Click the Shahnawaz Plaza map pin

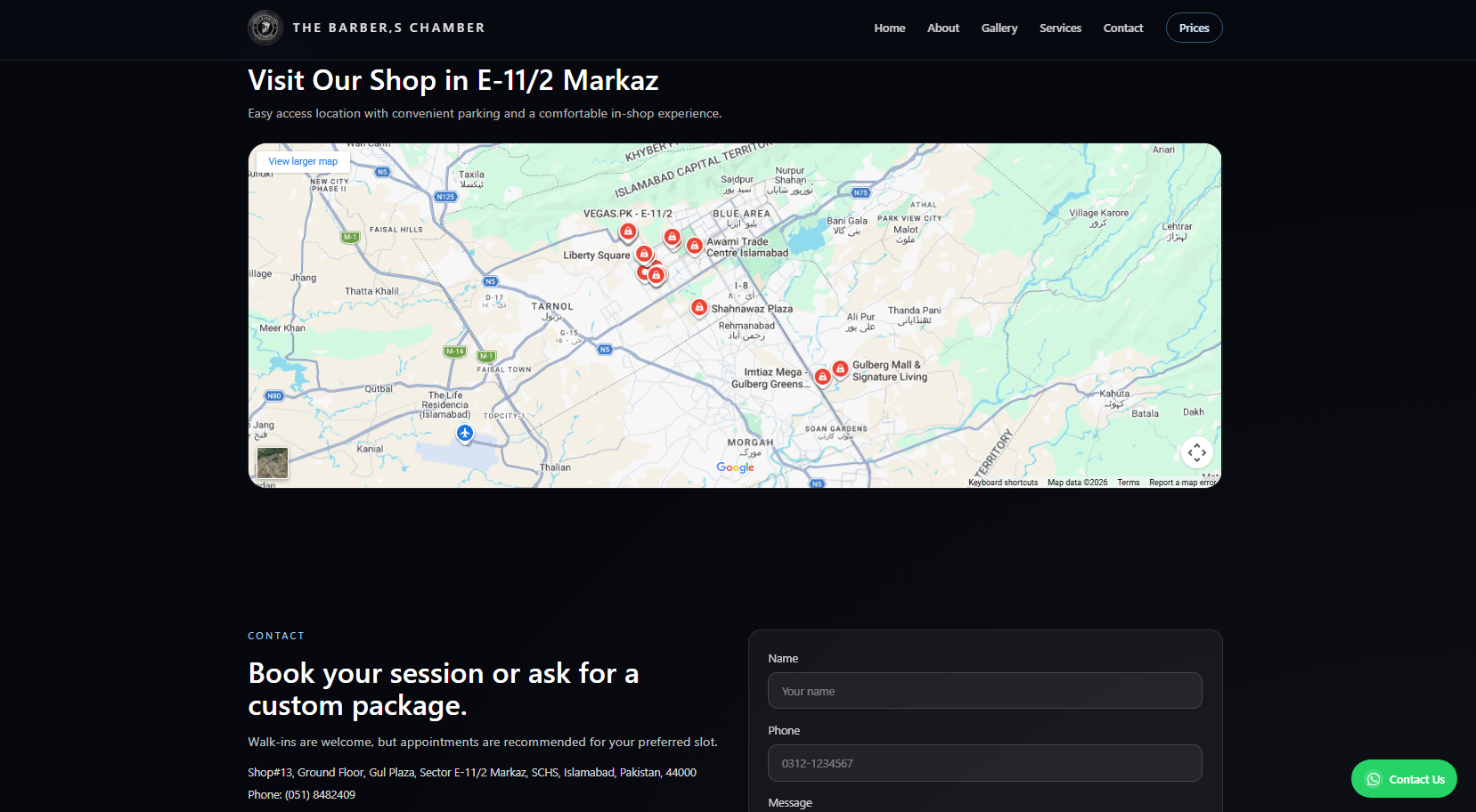click(x=699, y=307)
